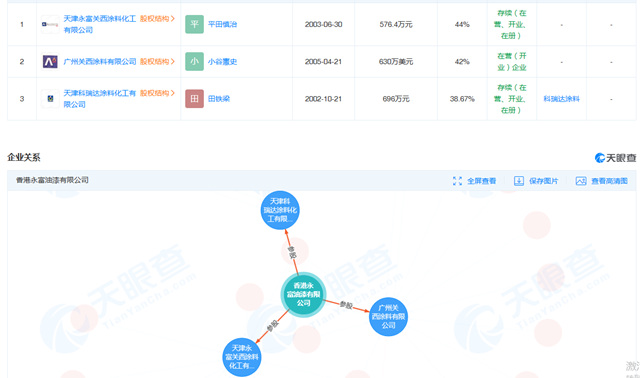Click the 天津永富关西 company logo thumbnail
640x378 pixels.
pos(50,24)
